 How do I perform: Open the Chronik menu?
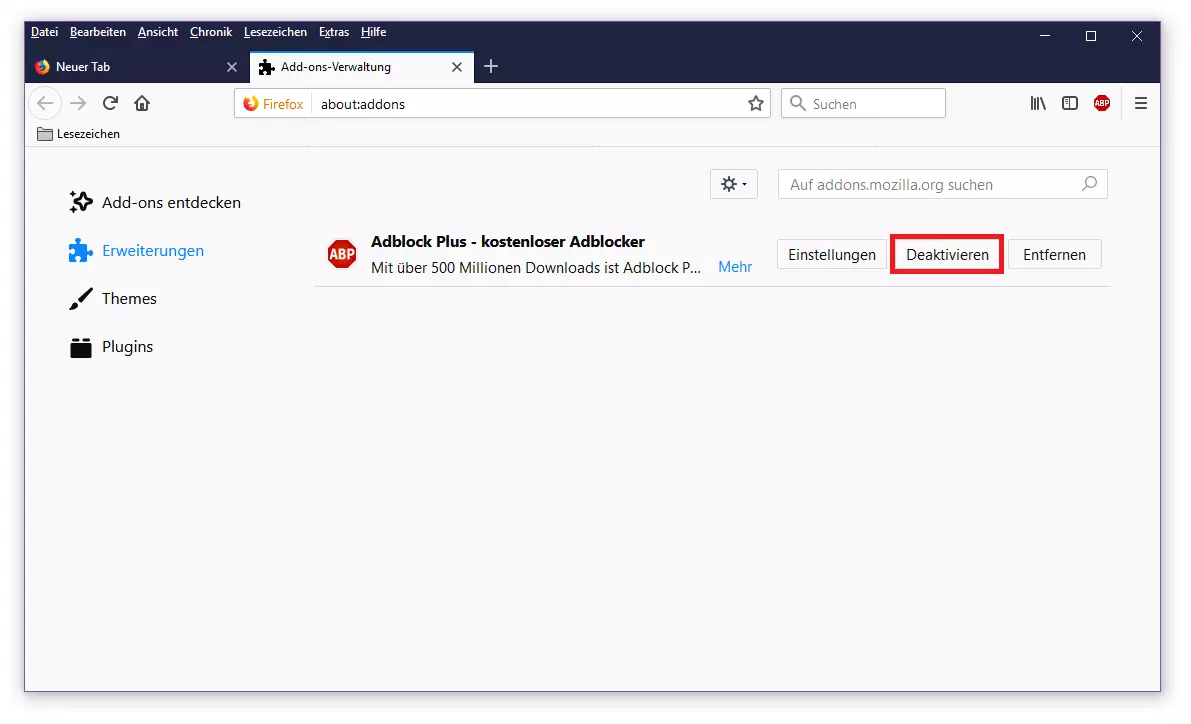tap(210, 32)
